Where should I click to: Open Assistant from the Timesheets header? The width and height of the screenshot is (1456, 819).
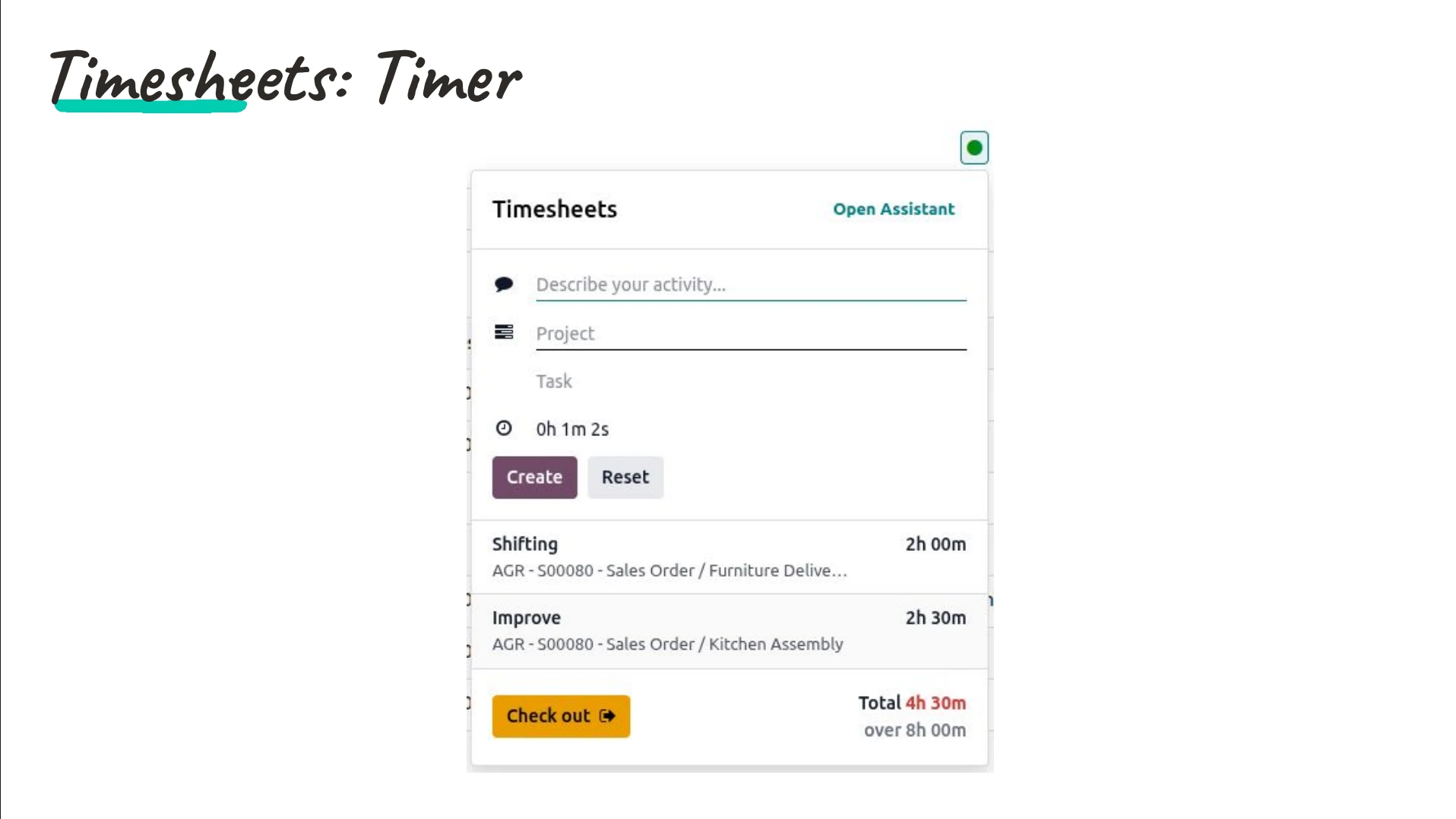[893, 210]
